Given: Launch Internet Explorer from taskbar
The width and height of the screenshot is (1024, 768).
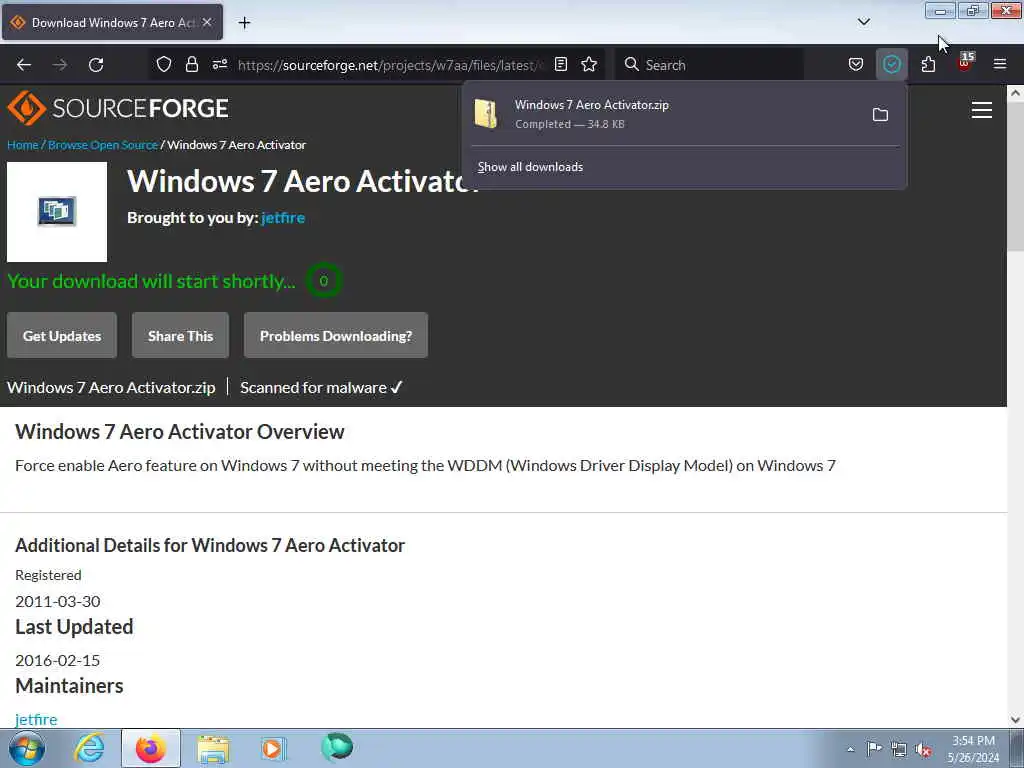Looking at the screenshot, I should (89, 748).
